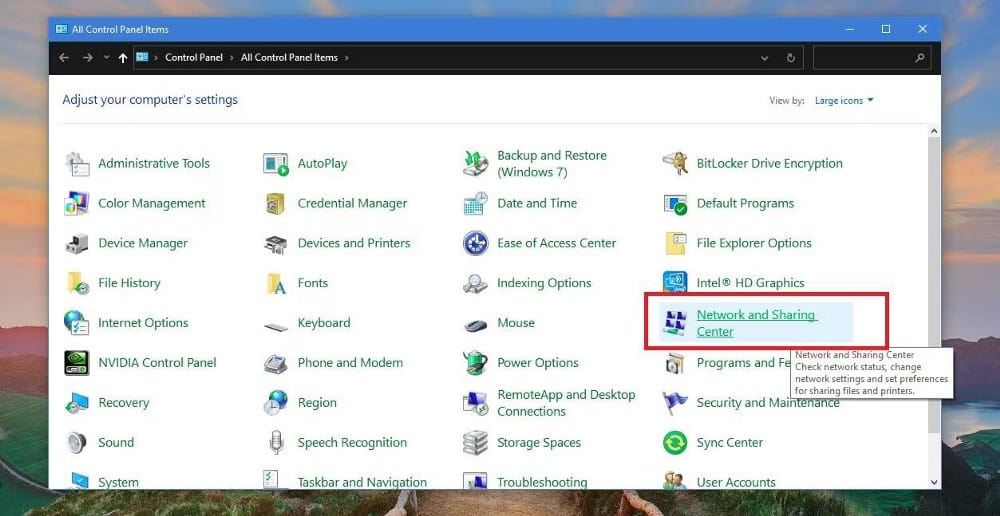Open the Color Management icon
Viewport: 1000px width, 516px height.
point(77,203)
